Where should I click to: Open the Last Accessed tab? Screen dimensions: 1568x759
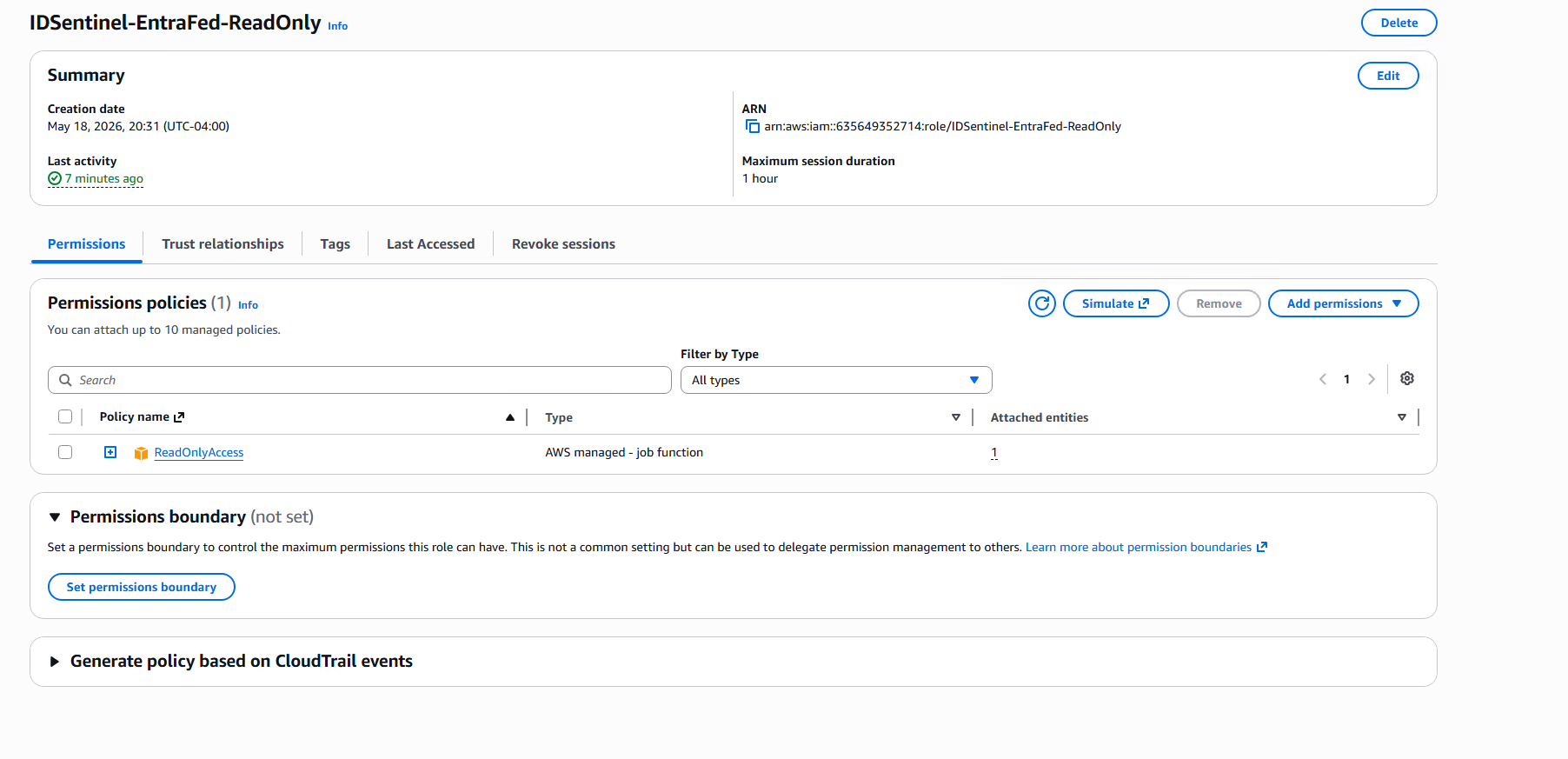click(x=430, y=244)
